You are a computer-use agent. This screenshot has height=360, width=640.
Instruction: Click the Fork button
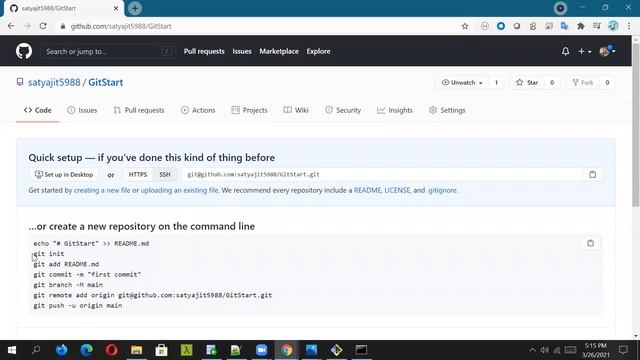(x=582, y=82)
